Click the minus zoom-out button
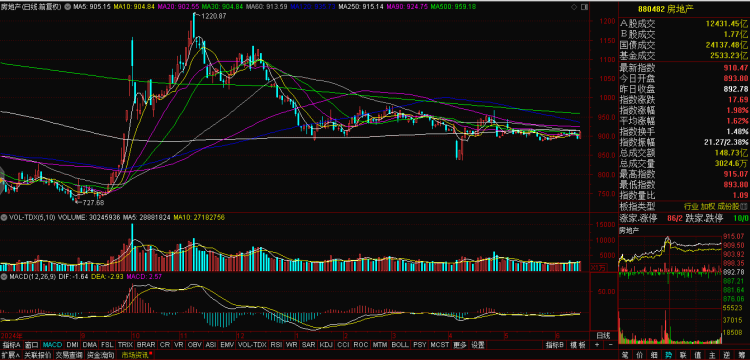This screenshot has height=360, width=750. 611,345
